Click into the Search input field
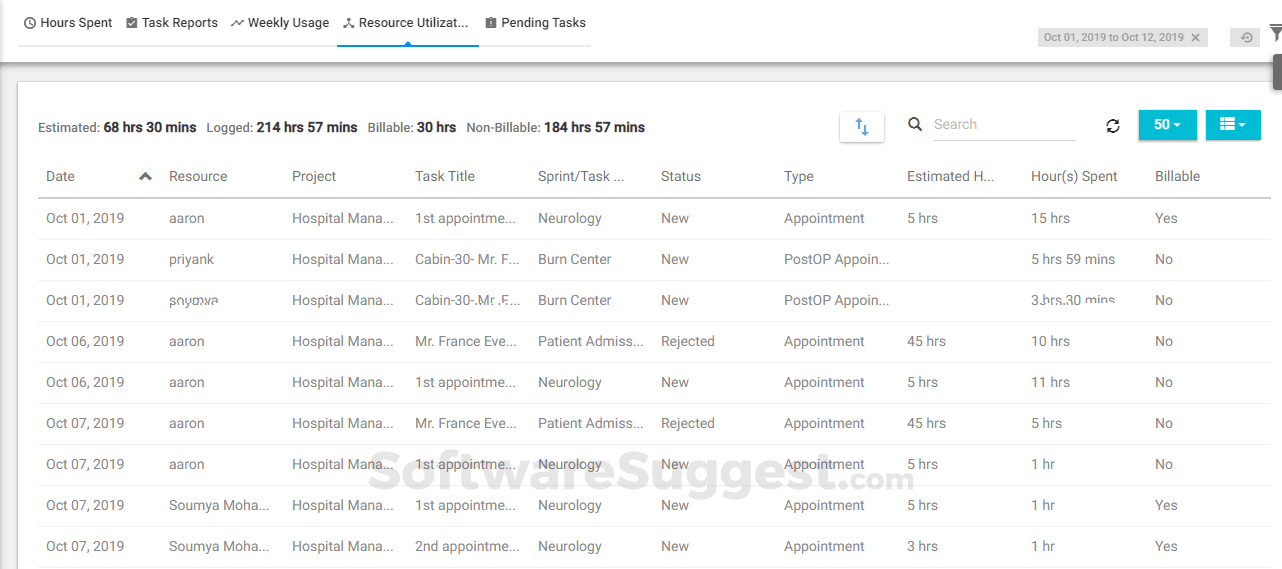 pos(1002,125)
